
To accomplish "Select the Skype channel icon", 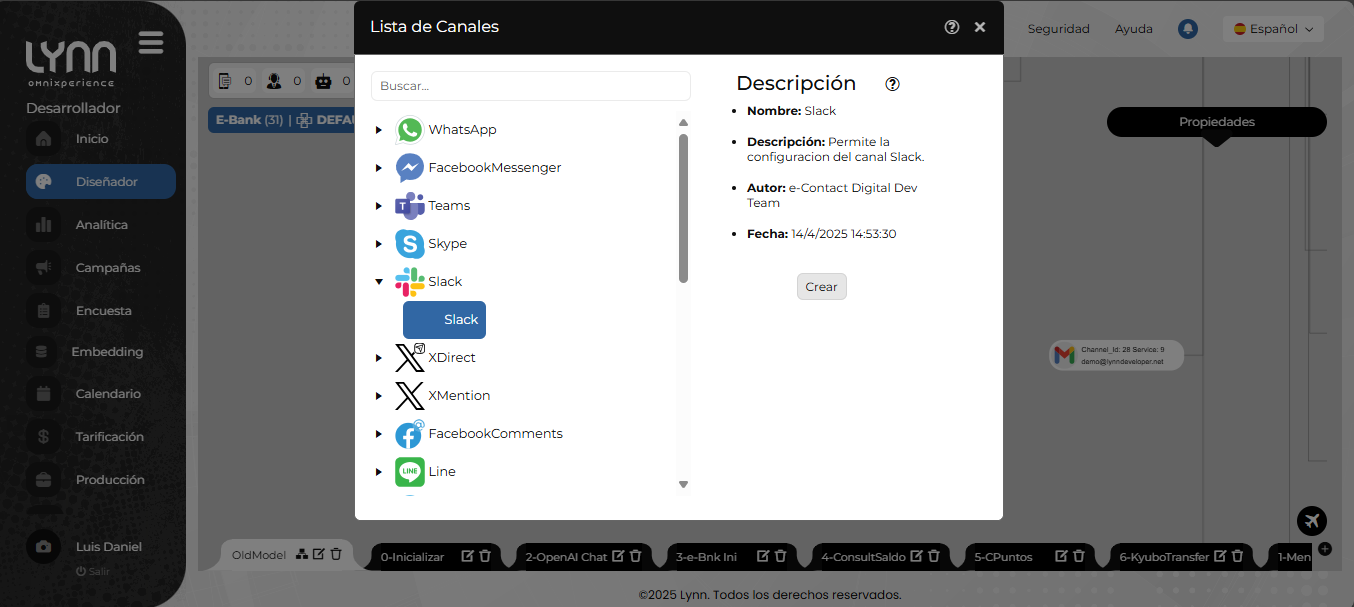I will [409, 244].
